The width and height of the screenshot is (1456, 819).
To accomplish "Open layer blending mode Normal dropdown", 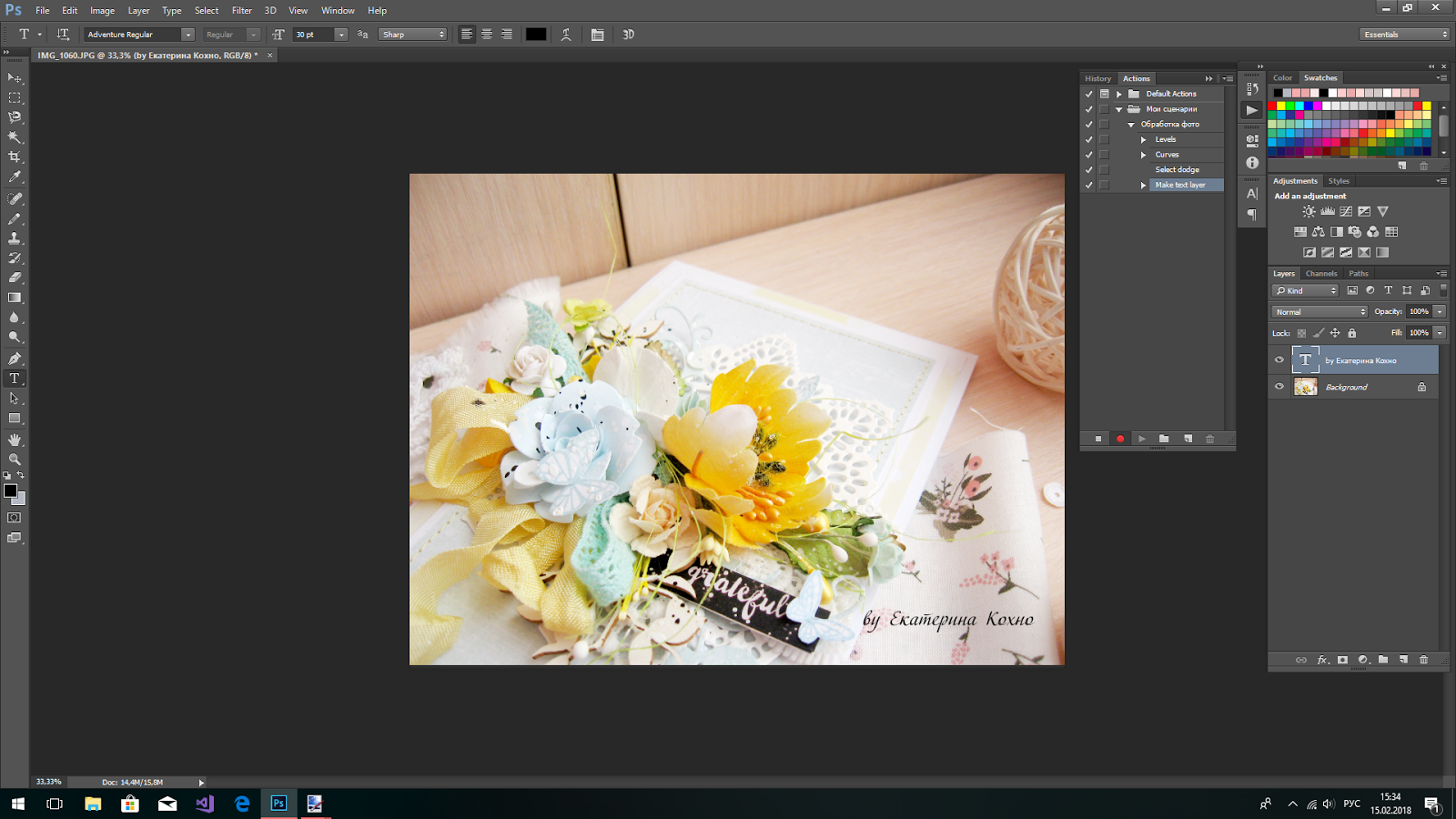I will pyautogui.click(x=1319, y=312).
